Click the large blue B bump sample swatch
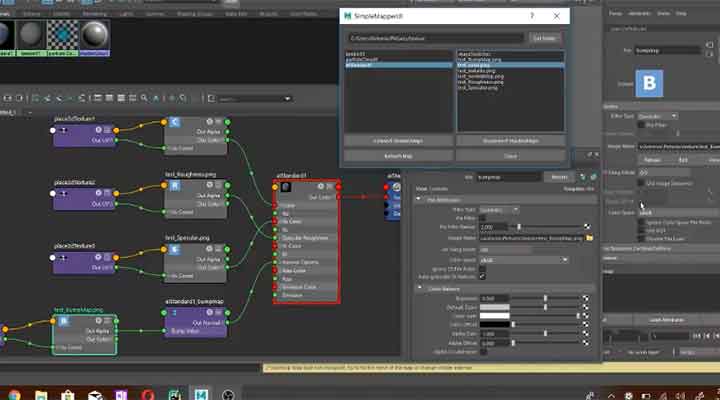The image size is (720, 400). (x=655, y=84)
